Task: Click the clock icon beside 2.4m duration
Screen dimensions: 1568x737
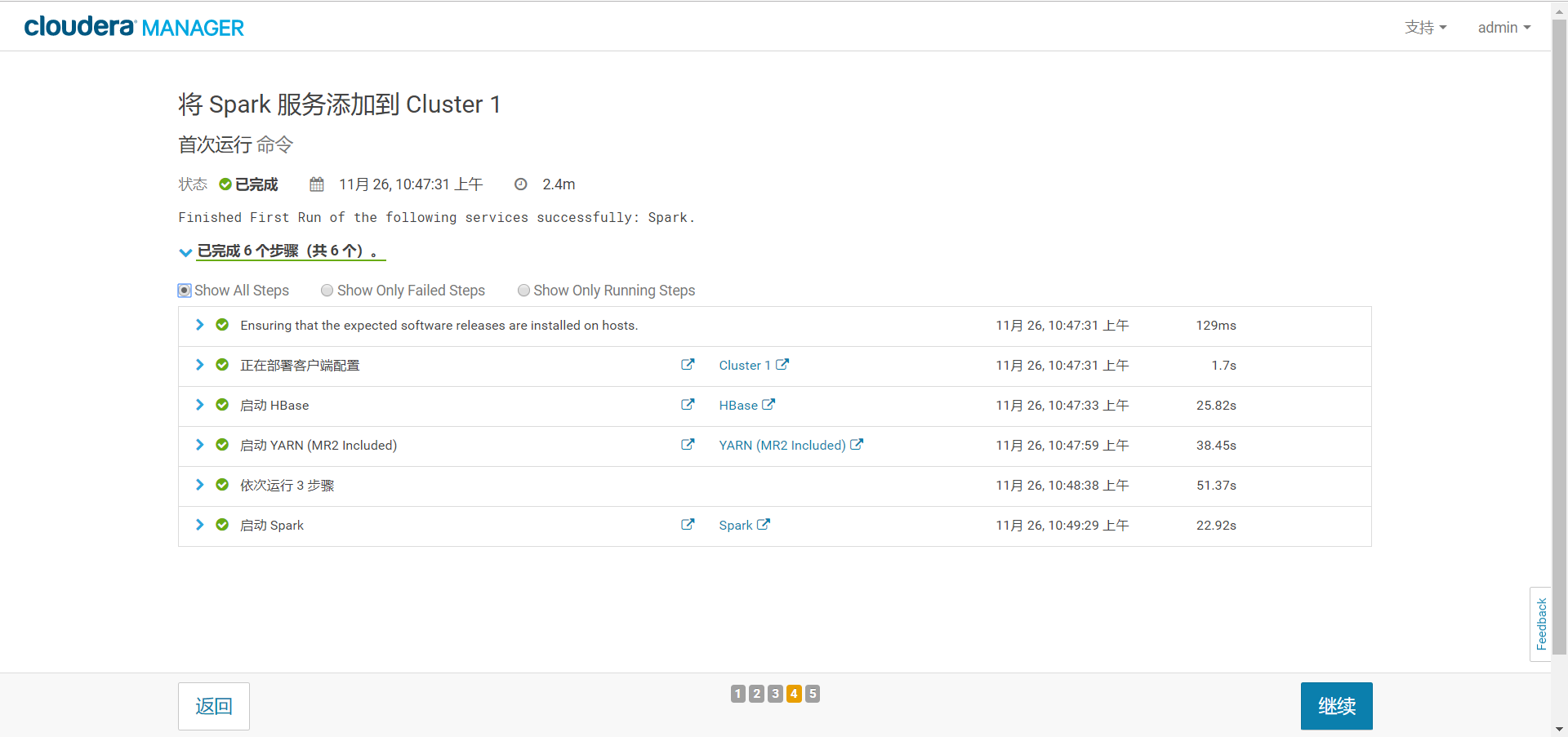Action: click(521, 184)
